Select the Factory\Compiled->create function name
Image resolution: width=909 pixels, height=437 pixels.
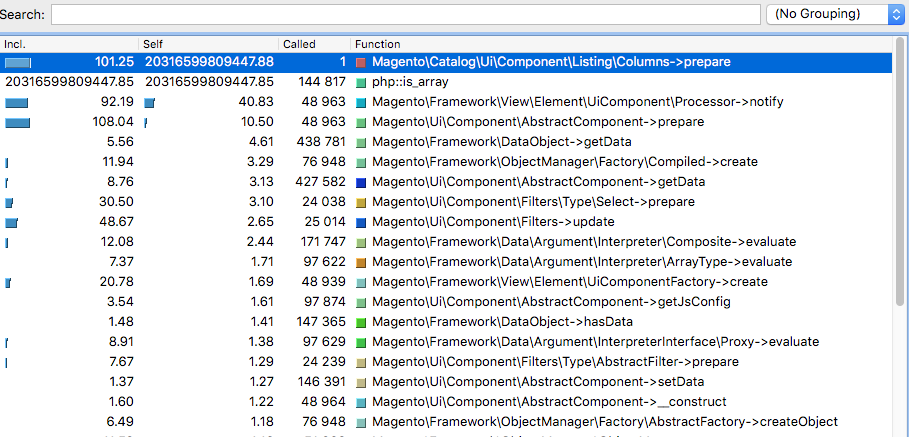click(565, 162)
